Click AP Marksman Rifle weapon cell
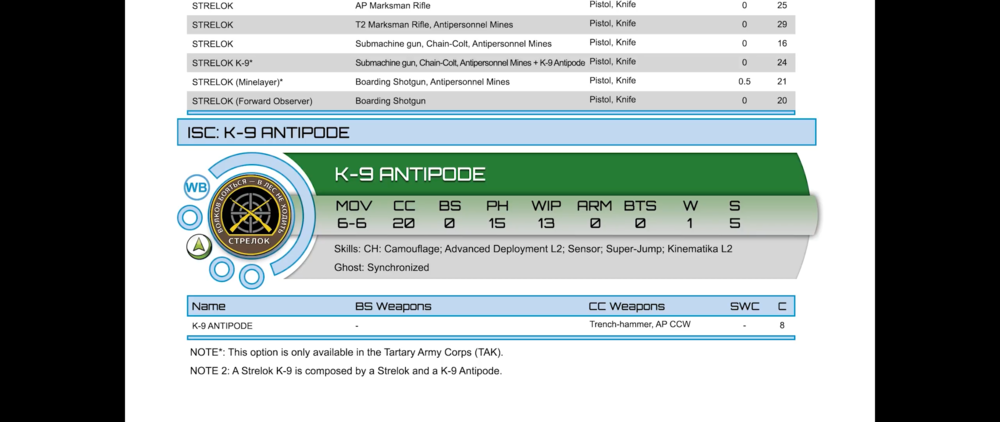This screenshot has width=1000, height=422. click(393, 6)
